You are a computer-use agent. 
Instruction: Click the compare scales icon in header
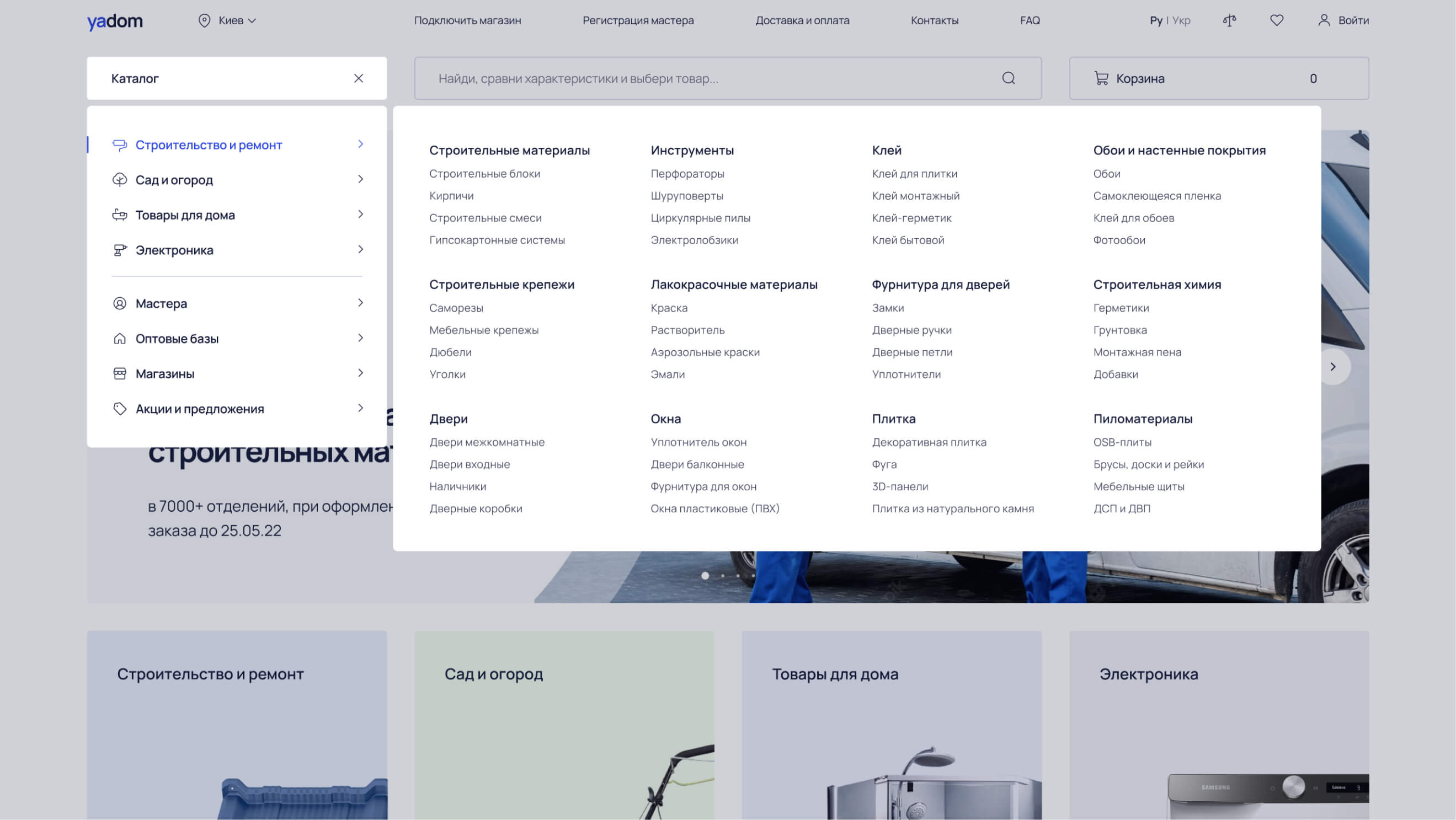[x=1229, y=20]
